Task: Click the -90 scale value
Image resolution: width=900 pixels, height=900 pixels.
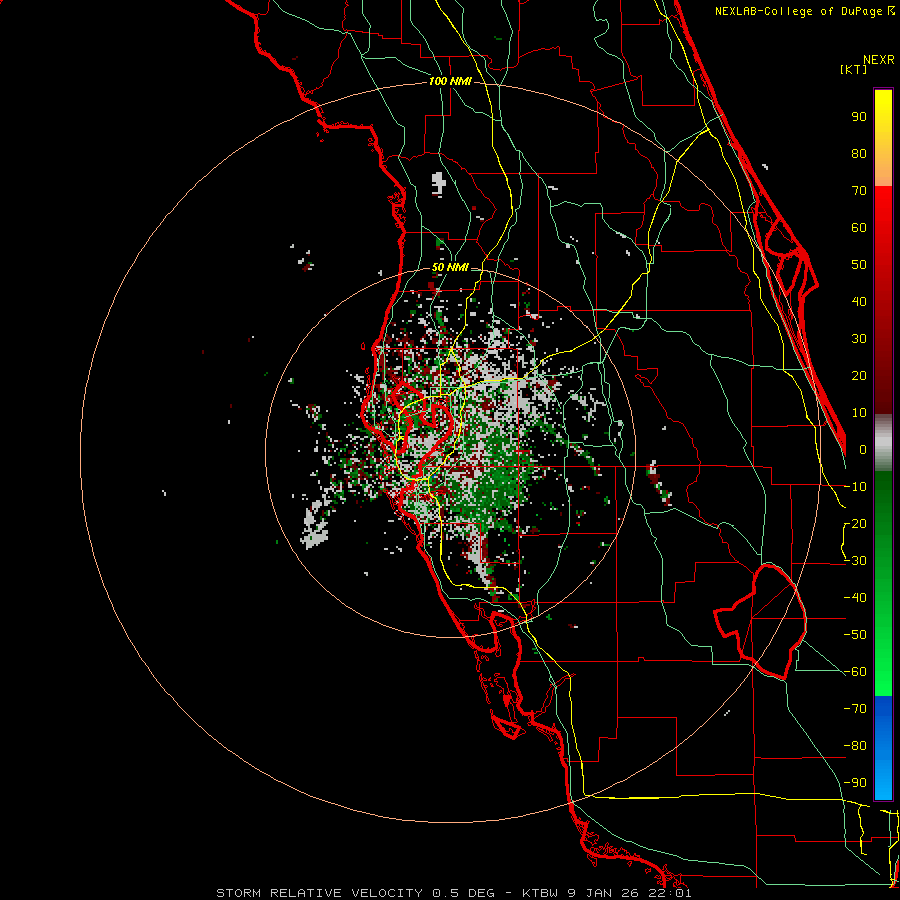Action: click(855, 782)
